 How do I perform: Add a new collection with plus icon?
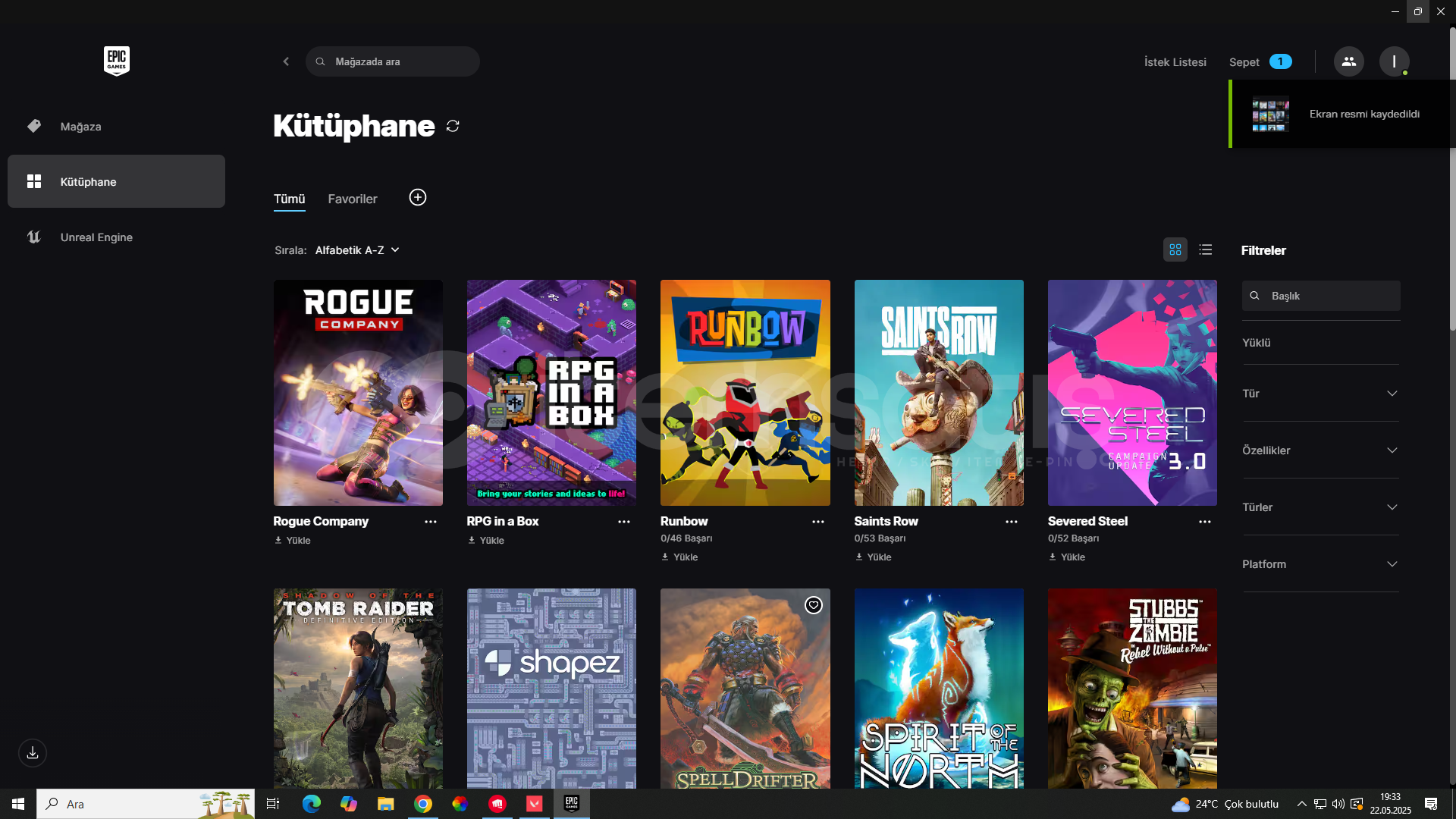click(418, 198)
